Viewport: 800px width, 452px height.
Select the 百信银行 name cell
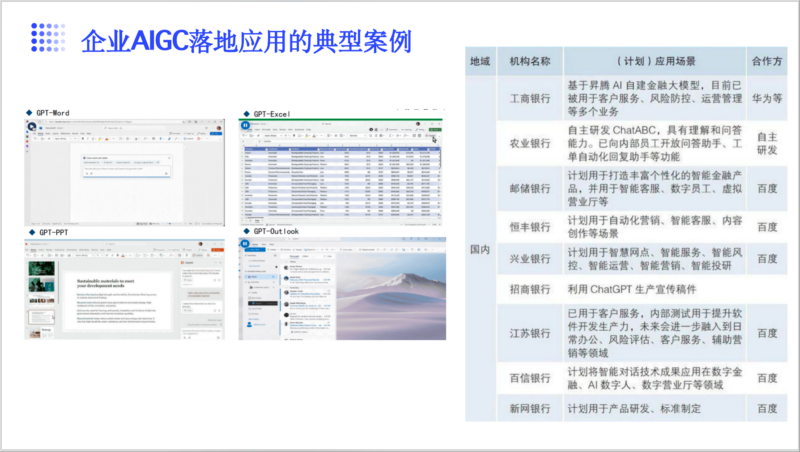(x=530, y=378)
